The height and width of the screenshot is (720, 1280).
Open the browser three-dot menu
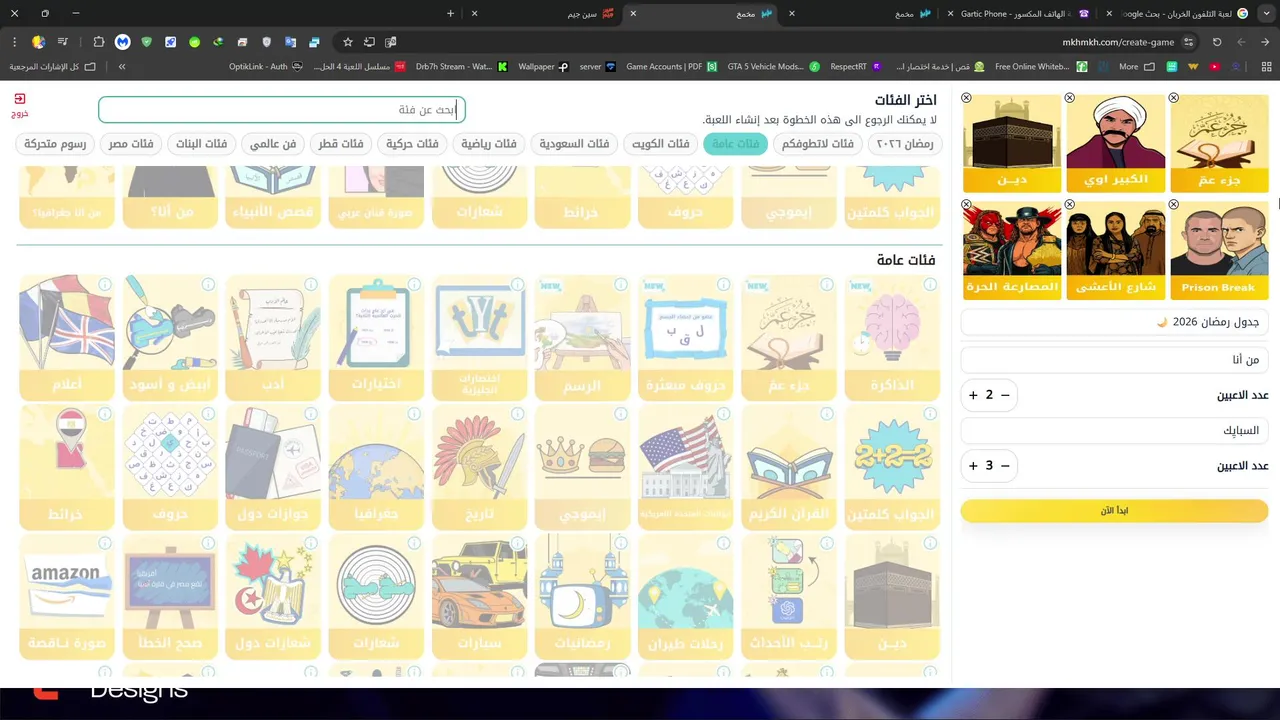point(14,42)
